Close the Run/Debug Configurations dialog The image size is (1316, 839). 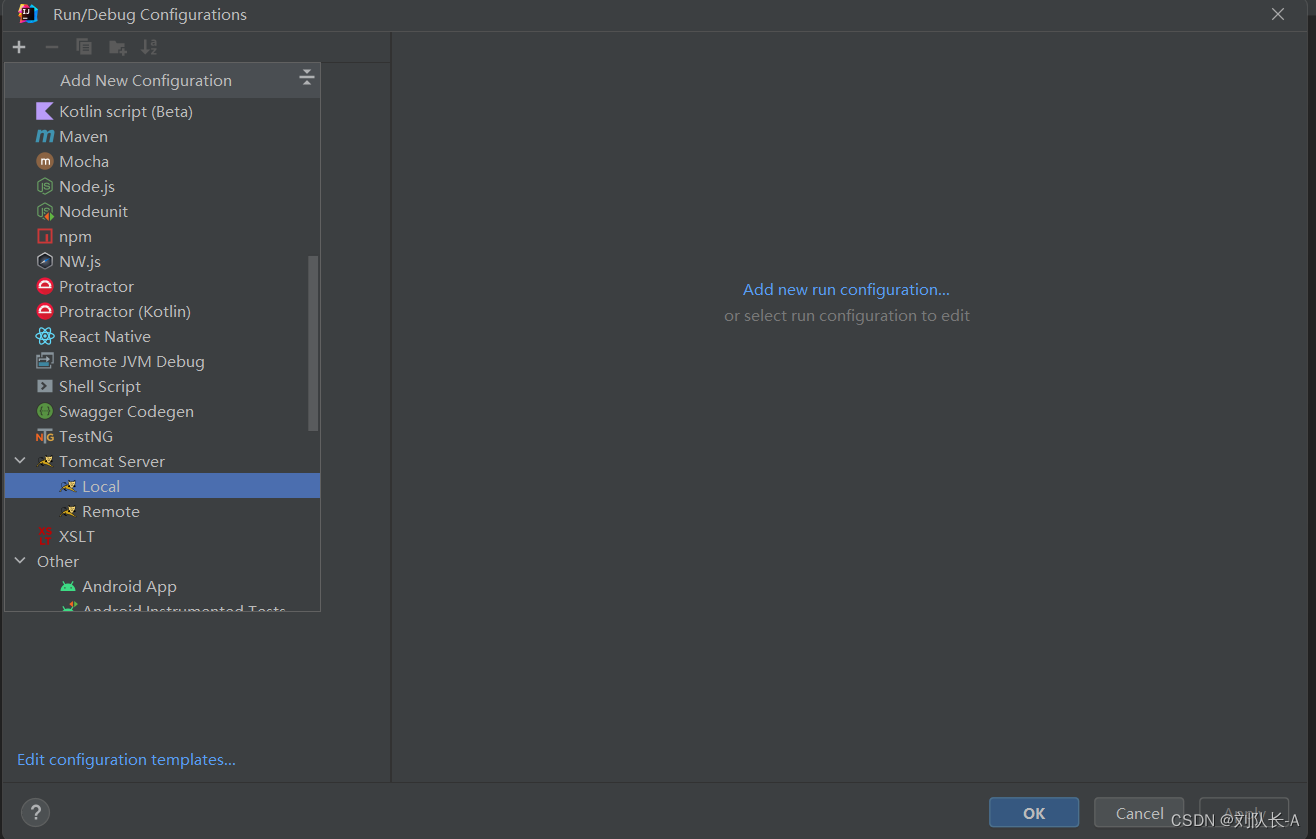[x=1278, y=14]
